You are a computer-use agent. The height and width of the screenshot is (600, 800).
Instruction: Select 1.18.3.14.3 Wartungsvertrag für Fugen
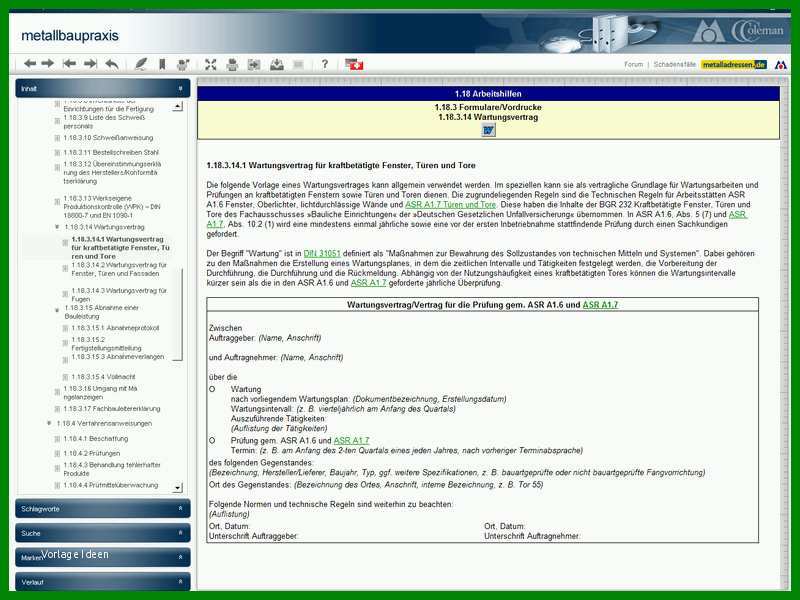[119, 294]
